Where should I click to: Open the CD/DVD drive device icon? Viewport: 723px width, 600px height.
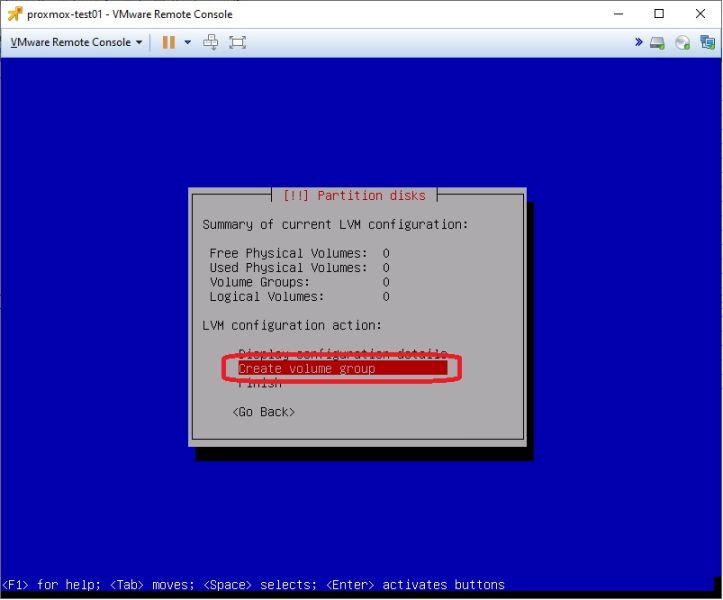coord(682,43)
